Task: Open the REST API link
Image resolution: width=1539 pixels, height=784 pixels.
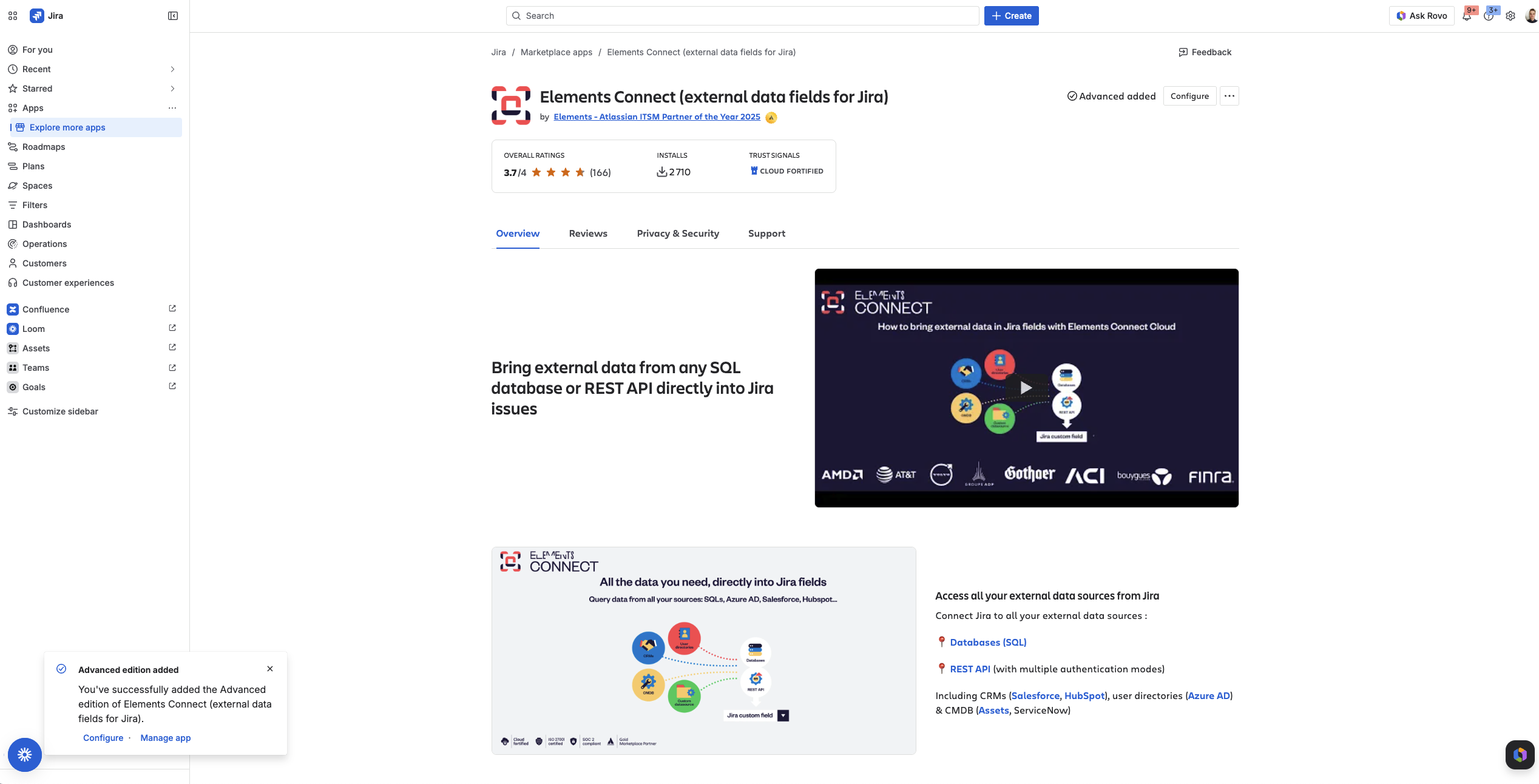Action: coord(970,669)
